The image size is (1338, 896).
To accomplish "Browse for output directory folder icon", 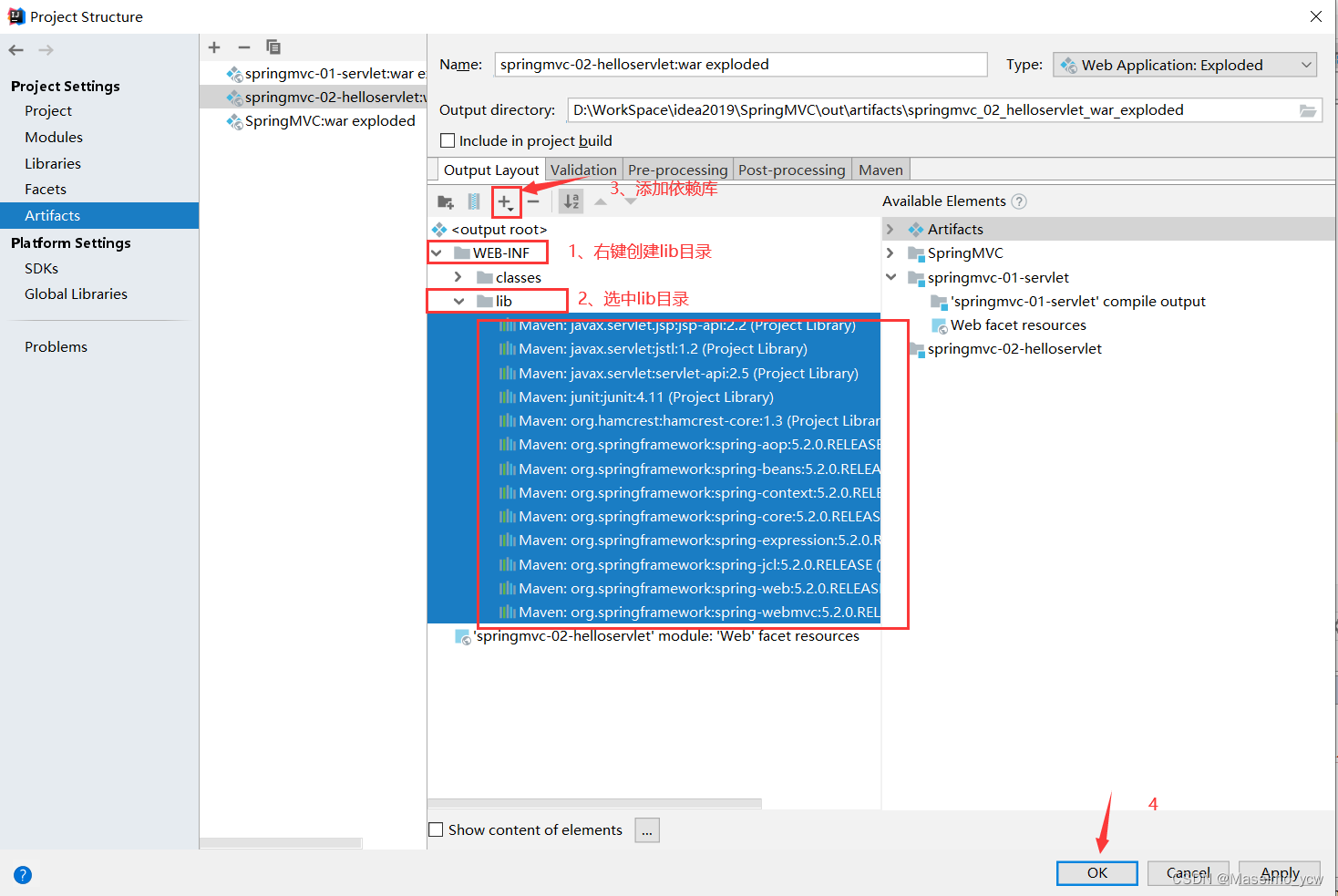I will 1308,110.
